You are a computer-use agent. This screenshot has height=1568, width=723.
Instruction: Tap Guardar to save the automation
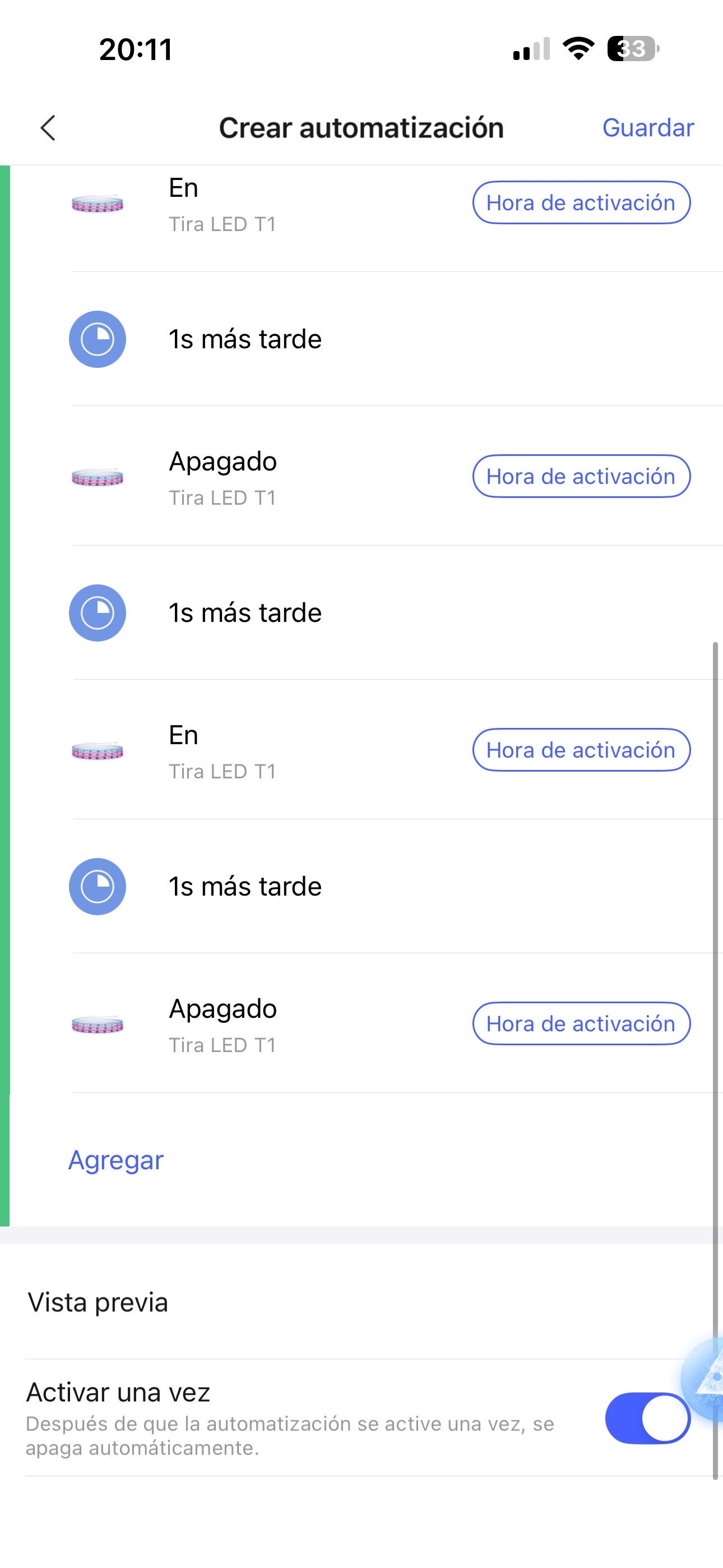[x=647, y=128]
